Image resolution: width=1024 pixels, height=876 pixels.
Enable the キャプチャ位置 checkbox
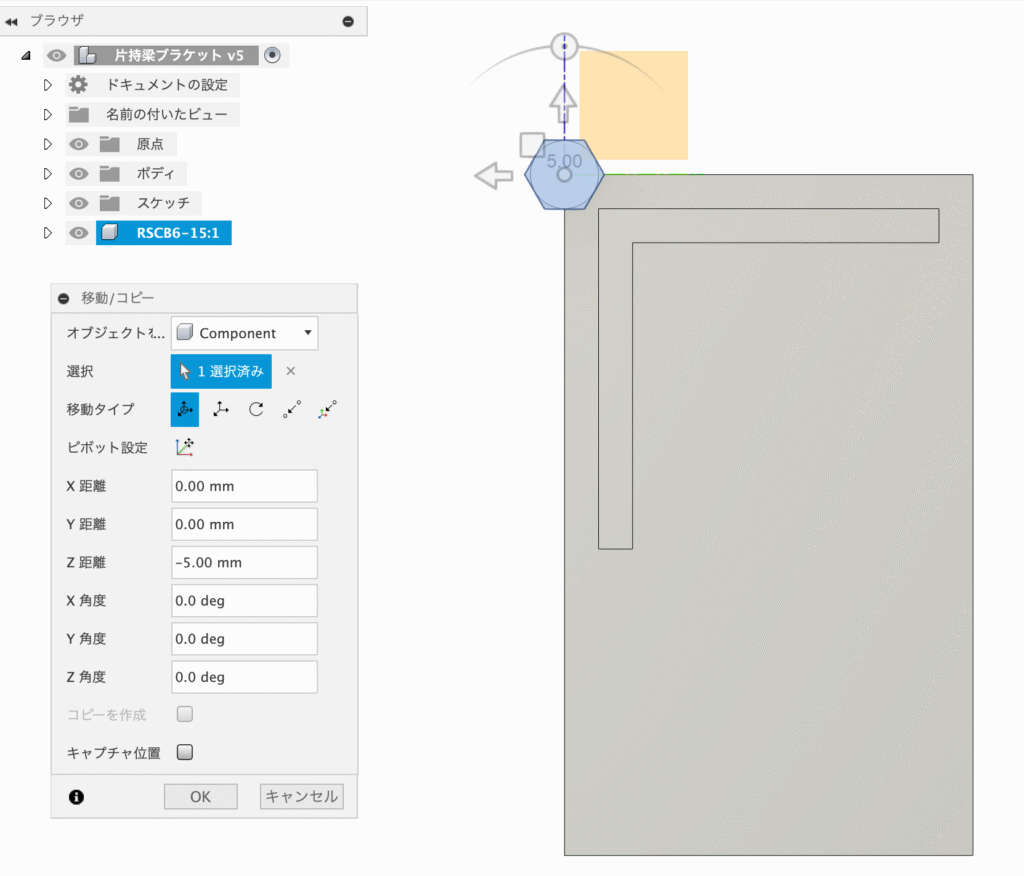coord(184,752)
